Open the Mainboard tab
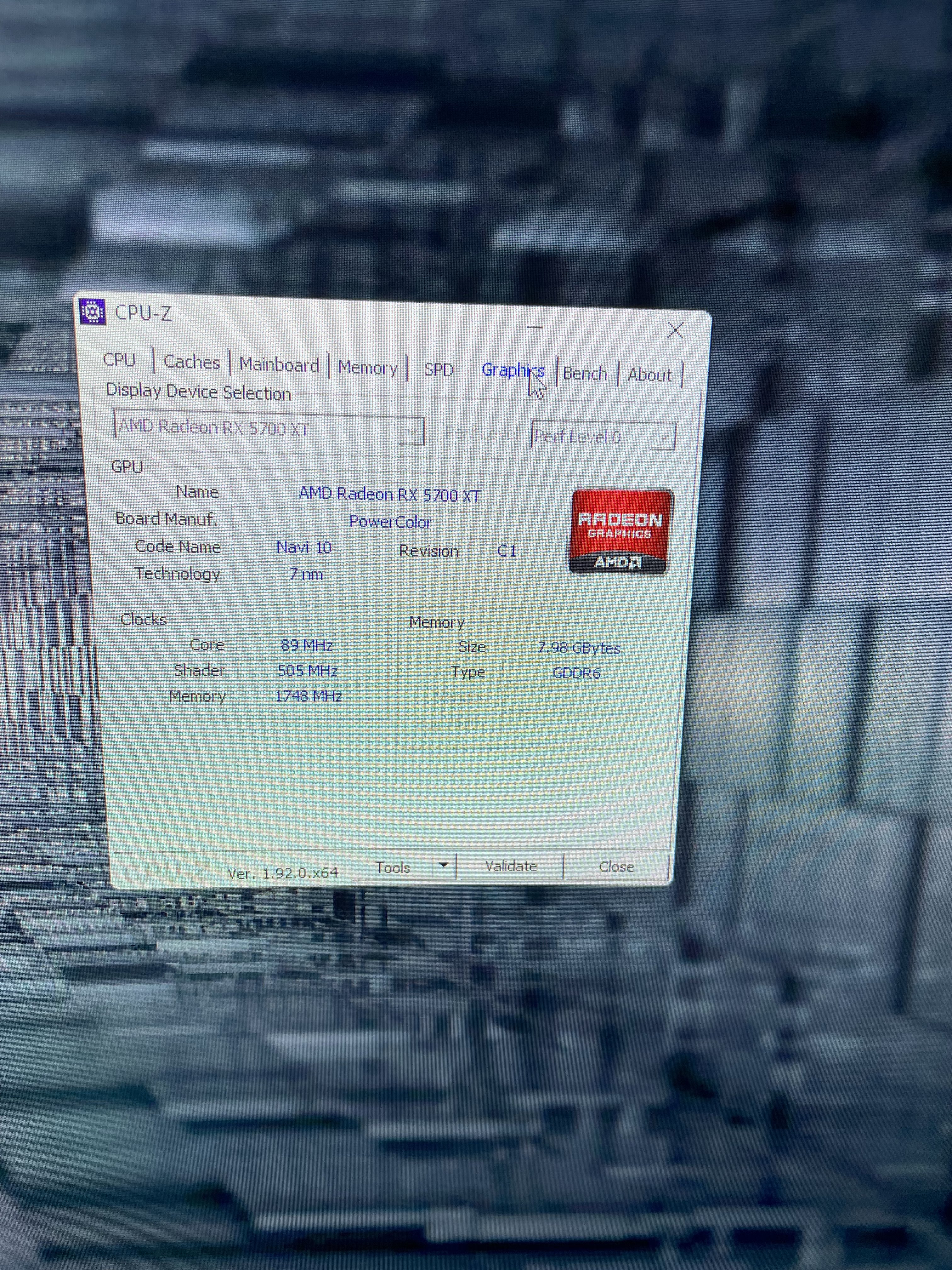952x1270 pixels. tap(279, 365)
